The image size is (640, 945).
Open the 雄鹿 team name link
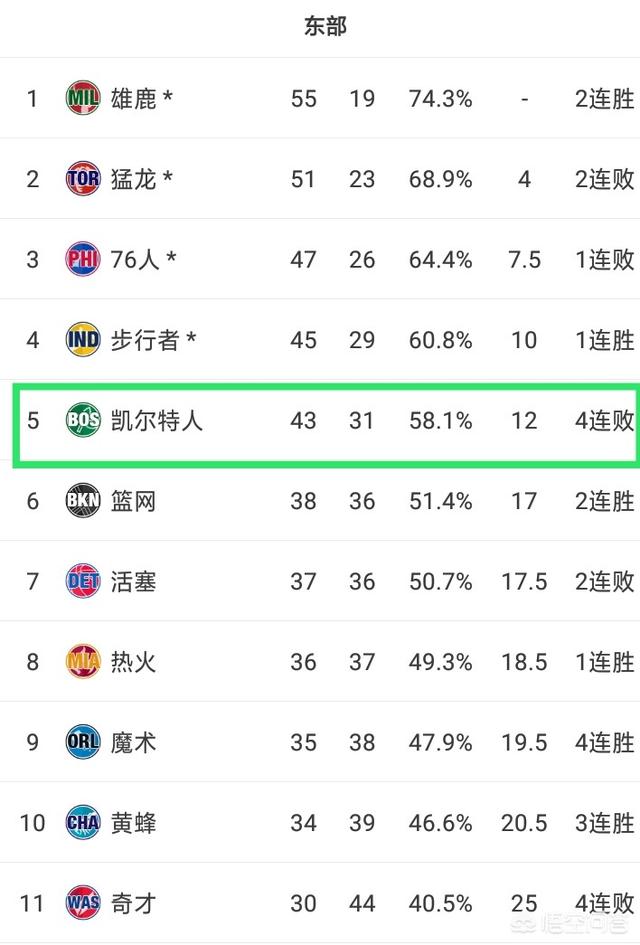tap(134, 98)
